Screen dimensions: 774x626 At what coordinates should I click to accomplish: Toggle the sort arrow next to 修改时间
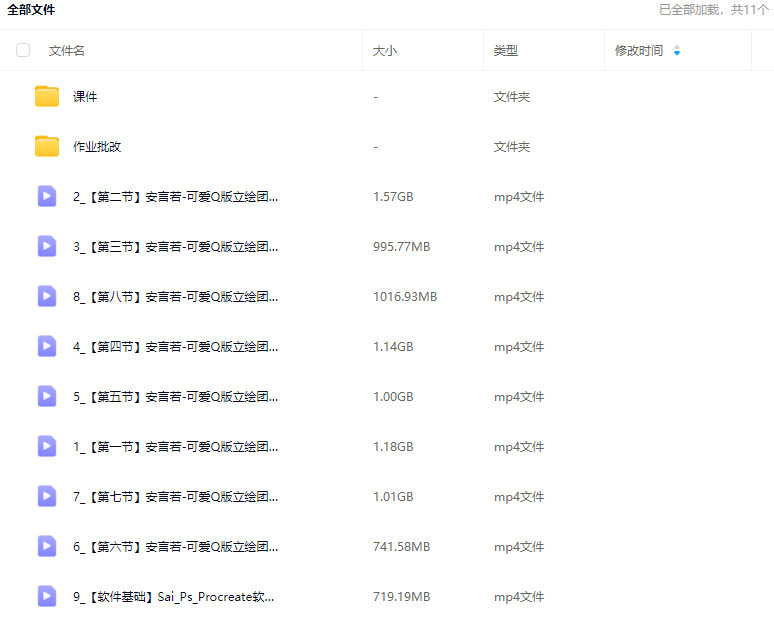[x=677, y=51]
